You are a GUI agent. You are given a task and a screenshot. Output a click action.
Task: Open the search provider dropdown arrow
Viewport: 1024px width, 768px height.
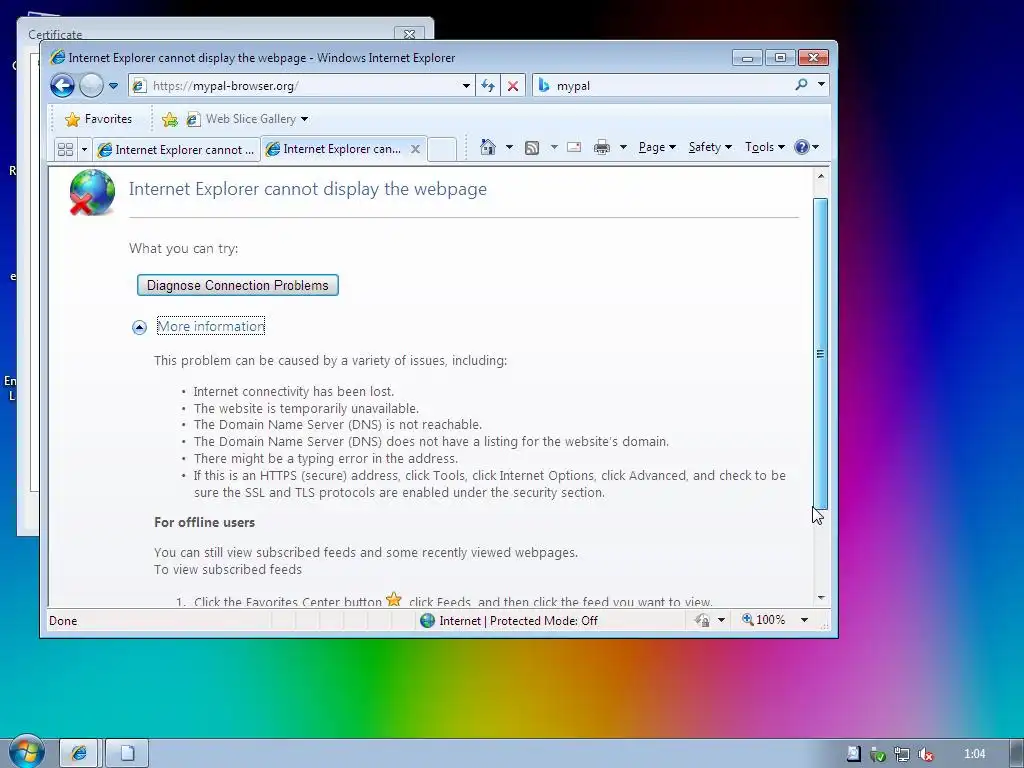coord(821,85)
